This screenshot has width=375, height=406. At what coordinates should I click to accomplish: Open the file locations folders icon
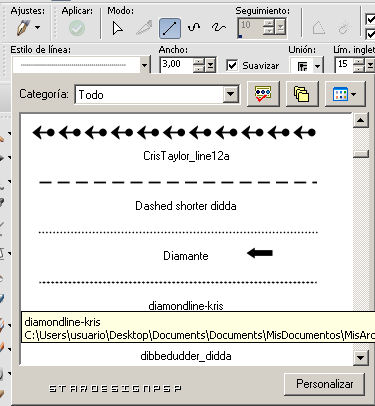coord(302,94)
